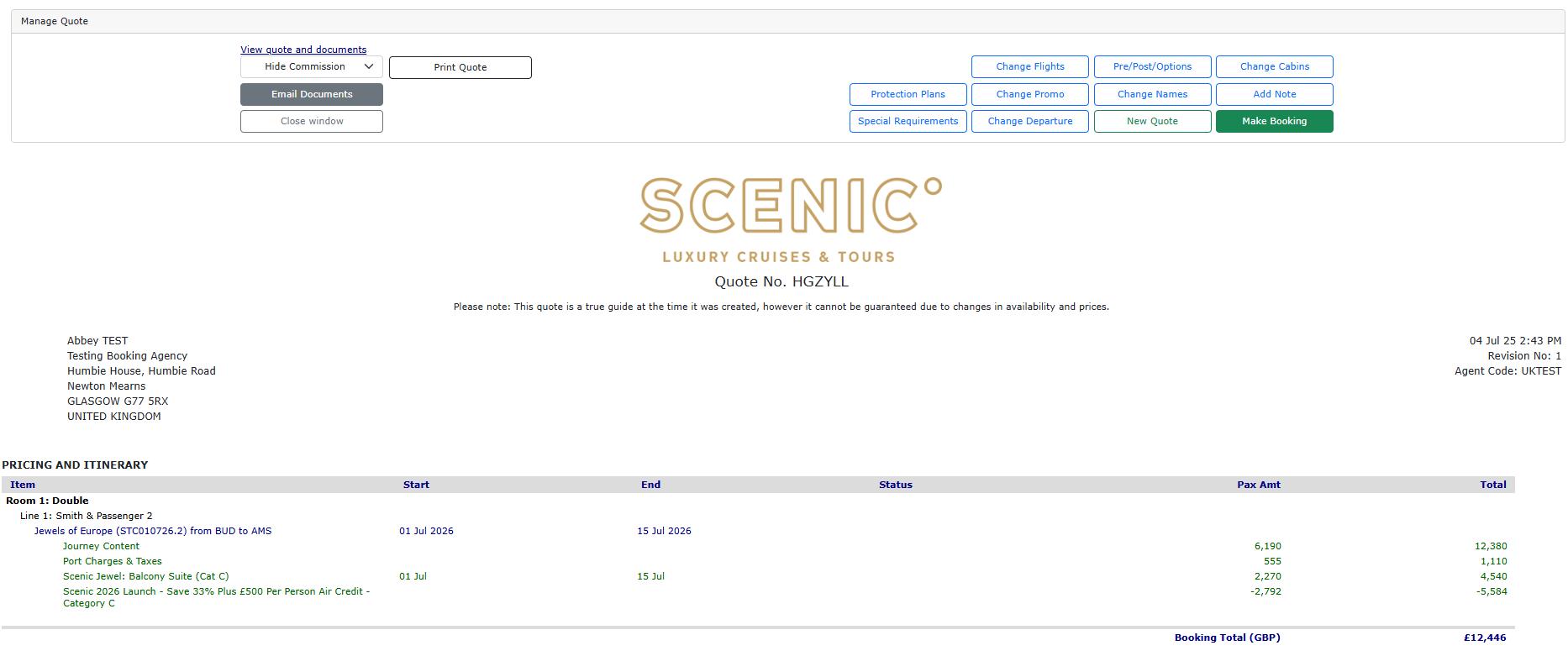This screenshot has height=656, width=1568.
Task: Click the quote timestamp 04 Jul 25 2:43 PM
Action: [x=1515, y=341]
